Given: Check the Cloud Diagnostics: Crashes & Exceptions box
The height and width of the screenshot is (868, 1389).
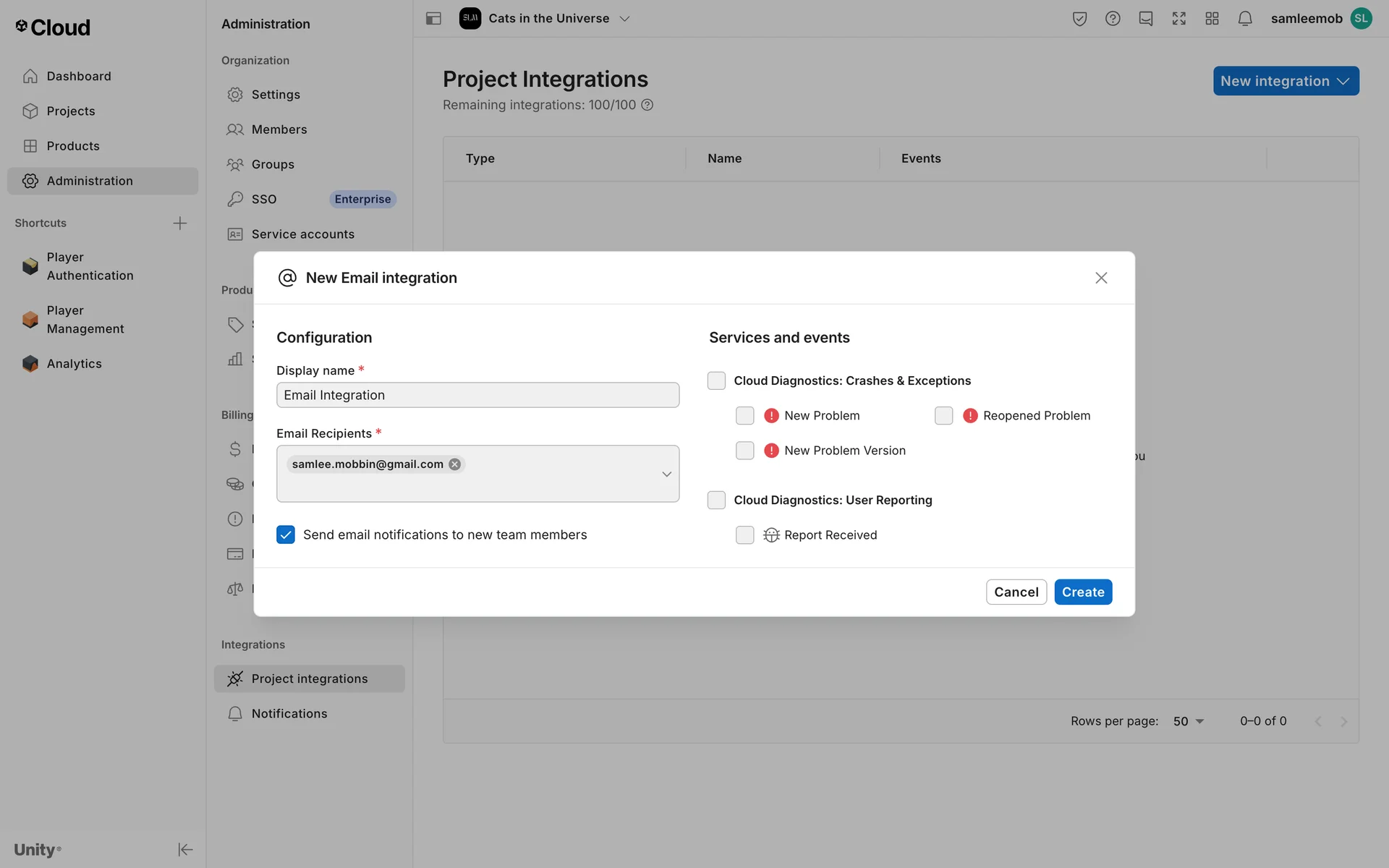Looking at the screenshot, I should 716,380.
